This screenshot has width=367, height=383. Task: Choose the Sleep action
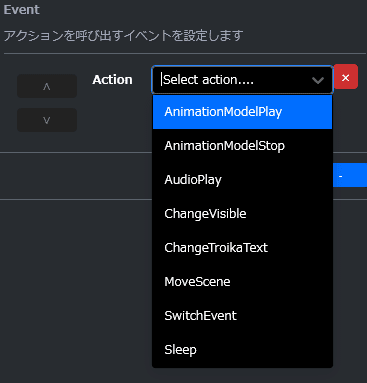(242, 350)
